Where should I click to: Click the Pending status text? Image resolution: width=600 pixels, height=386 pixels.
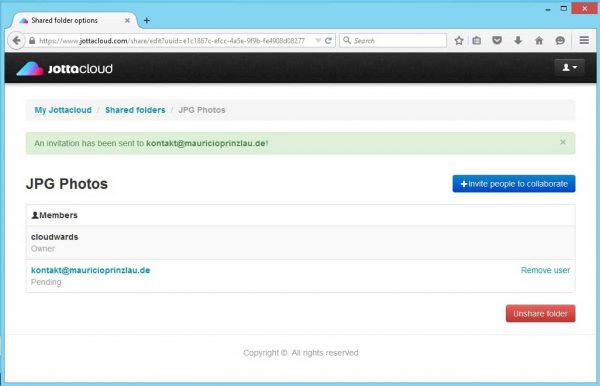46,282
